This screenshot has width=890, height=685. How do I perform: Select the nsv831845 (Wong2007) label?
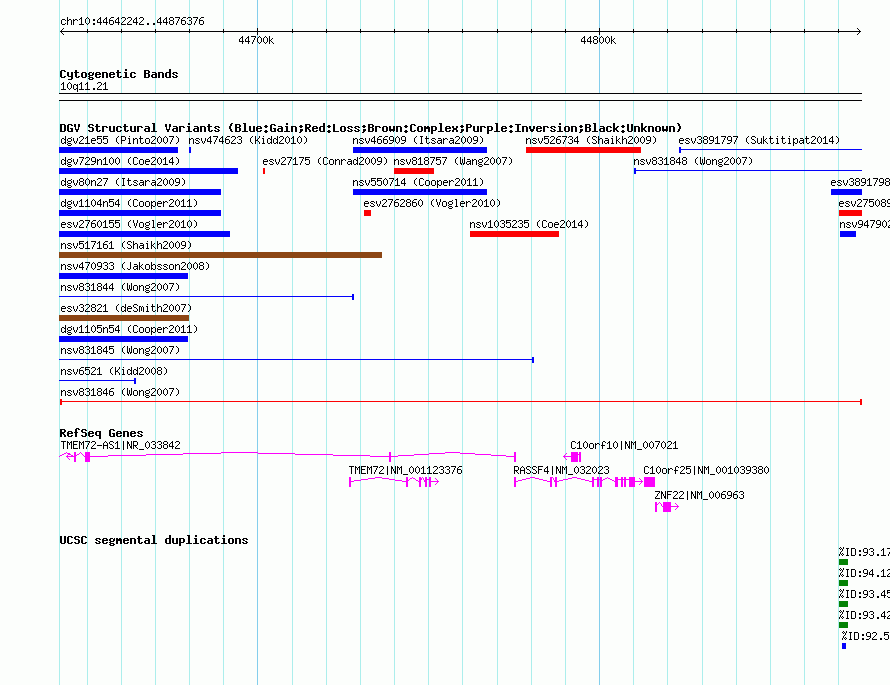(x=120, y=350)
